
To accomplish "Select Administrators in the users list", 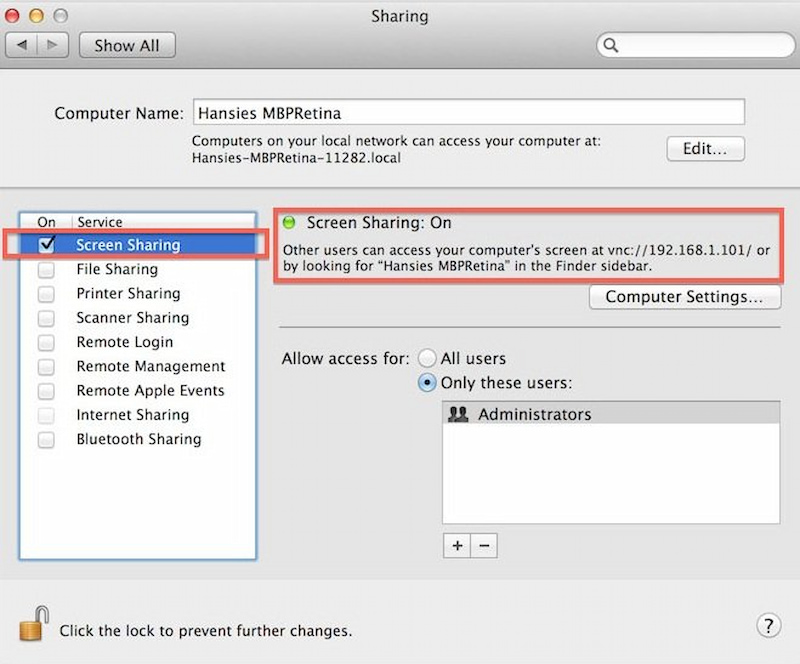I will 611,413.
